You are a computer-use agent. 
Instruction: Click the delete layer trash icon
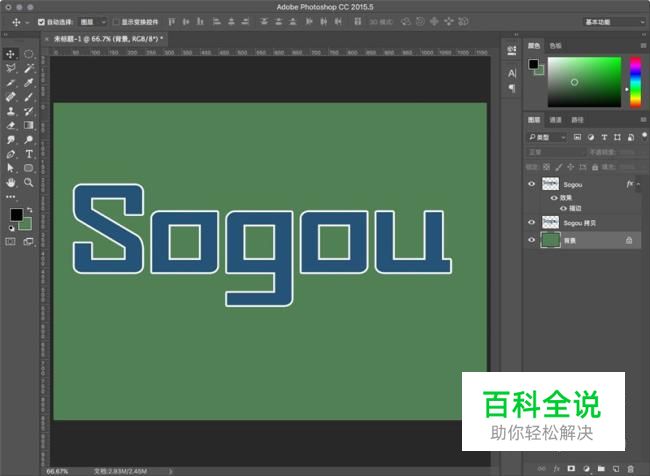pos(631,469)
